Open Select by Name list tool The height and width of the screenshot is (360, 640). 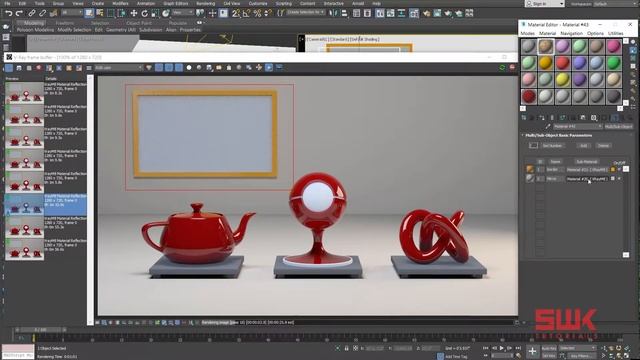100,13
